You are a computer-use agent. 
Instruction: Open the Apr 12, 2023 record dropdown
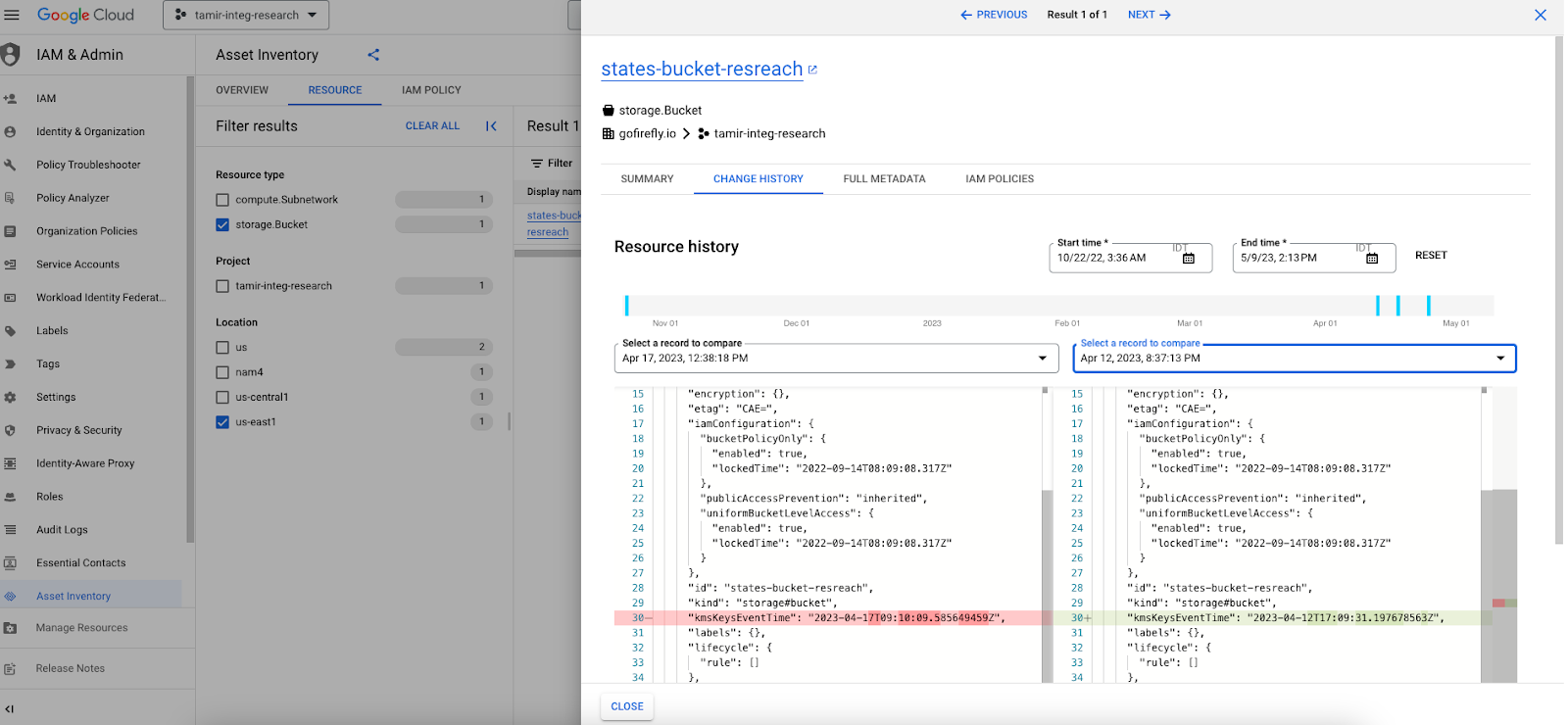1295,359
